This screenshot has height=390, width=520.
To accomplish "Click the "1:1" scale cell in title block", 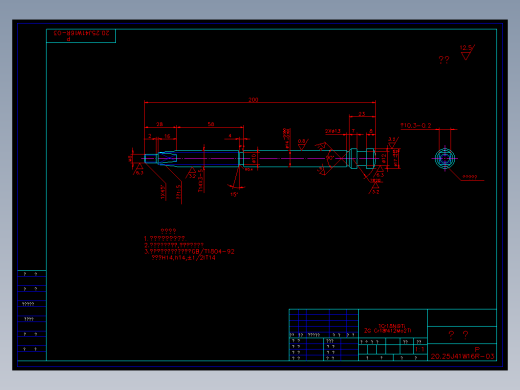I will (420, 349).
